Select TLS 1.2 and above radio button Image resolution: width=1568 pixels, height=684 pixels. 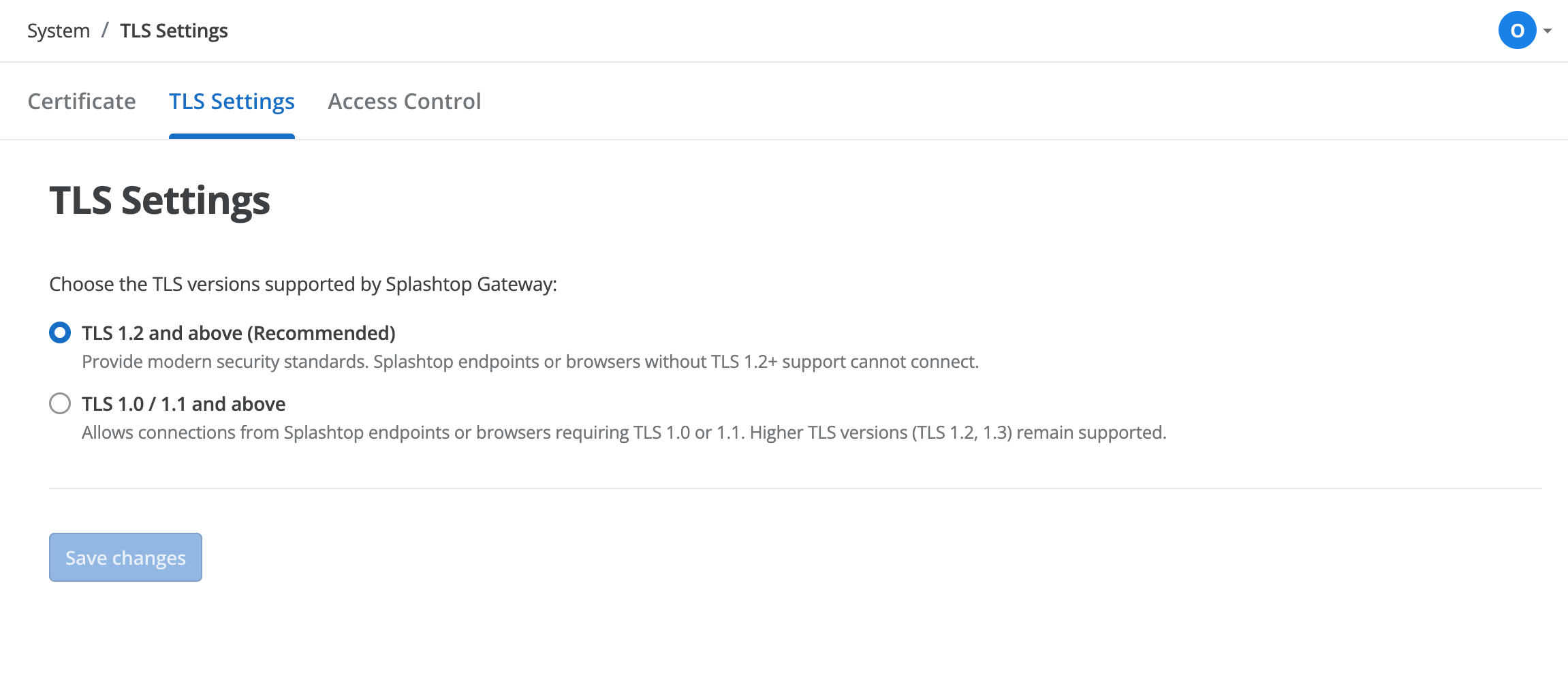tap(60, 332)
